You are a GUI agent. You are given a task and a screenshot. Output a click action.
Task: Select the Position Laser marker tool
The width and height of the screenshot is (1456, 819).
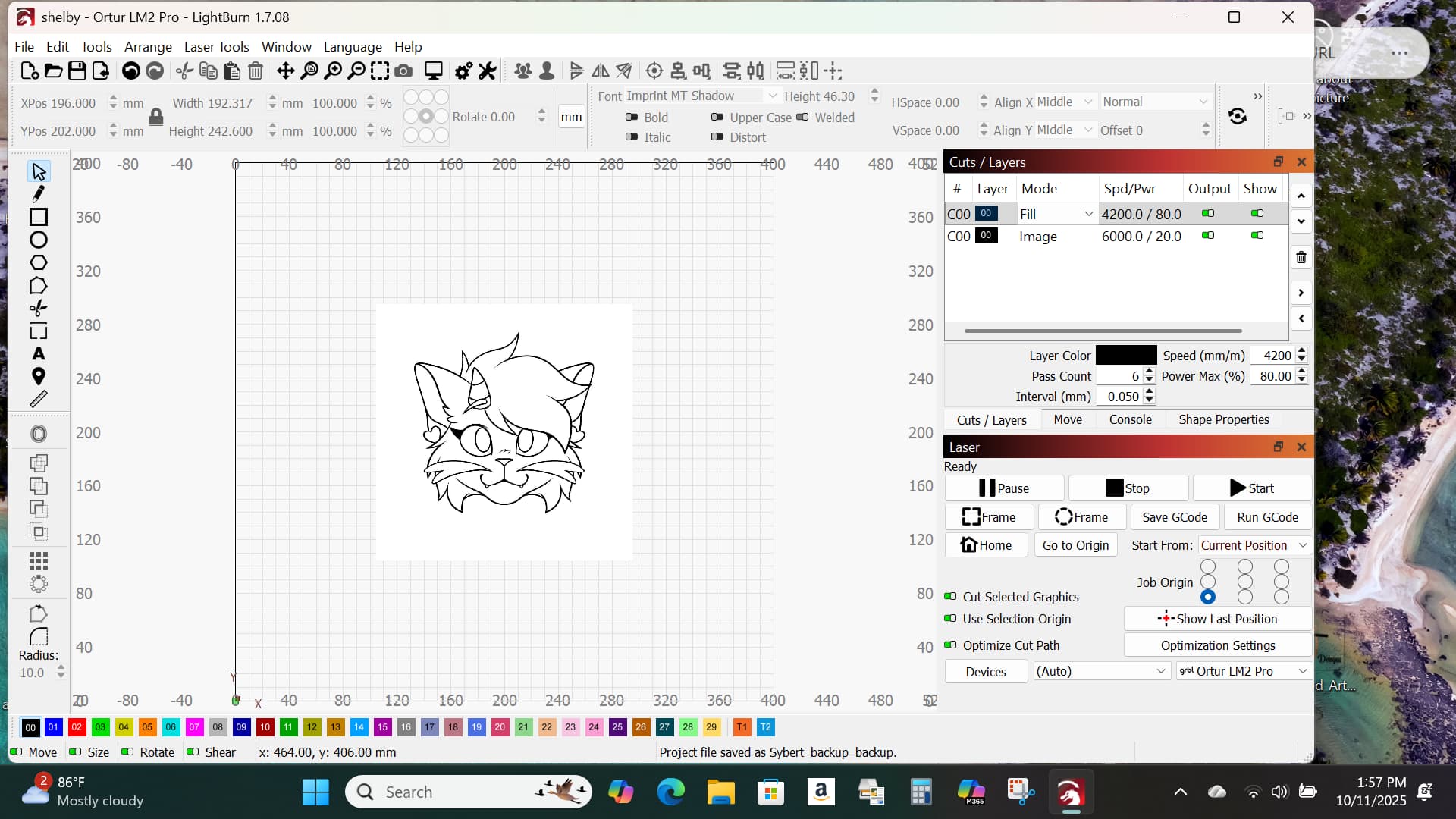pos(38,376)
